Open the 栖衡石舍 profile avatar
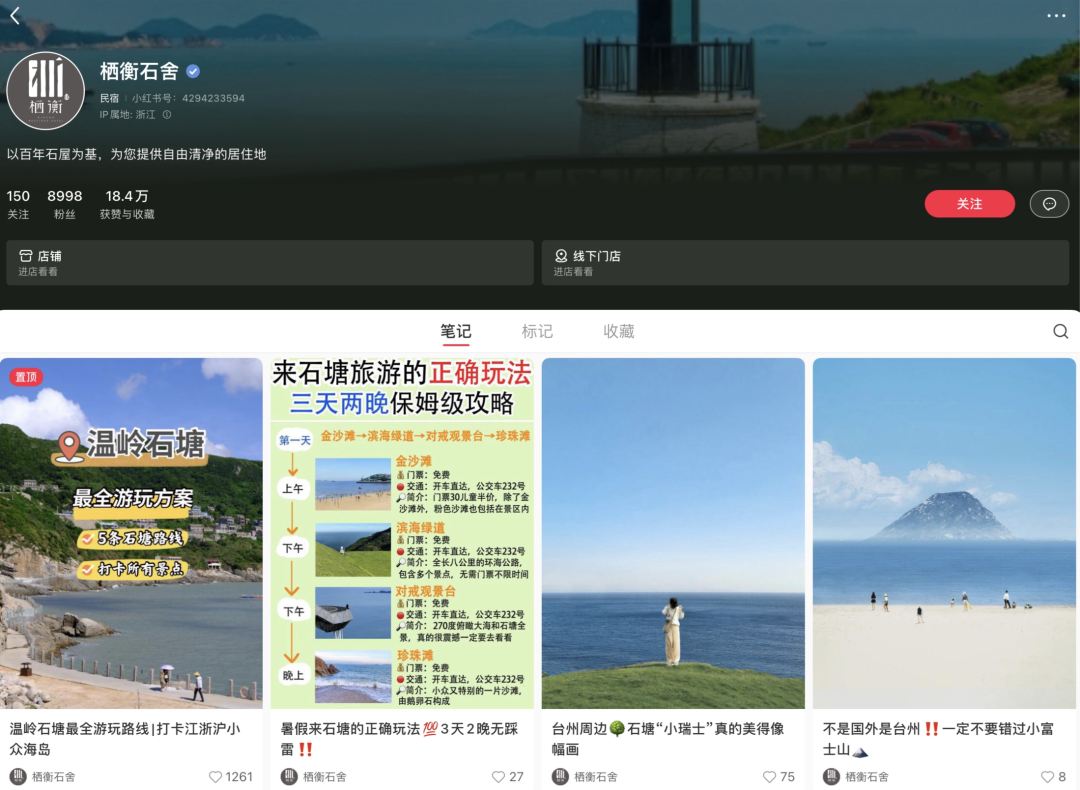 click(45, 91)
